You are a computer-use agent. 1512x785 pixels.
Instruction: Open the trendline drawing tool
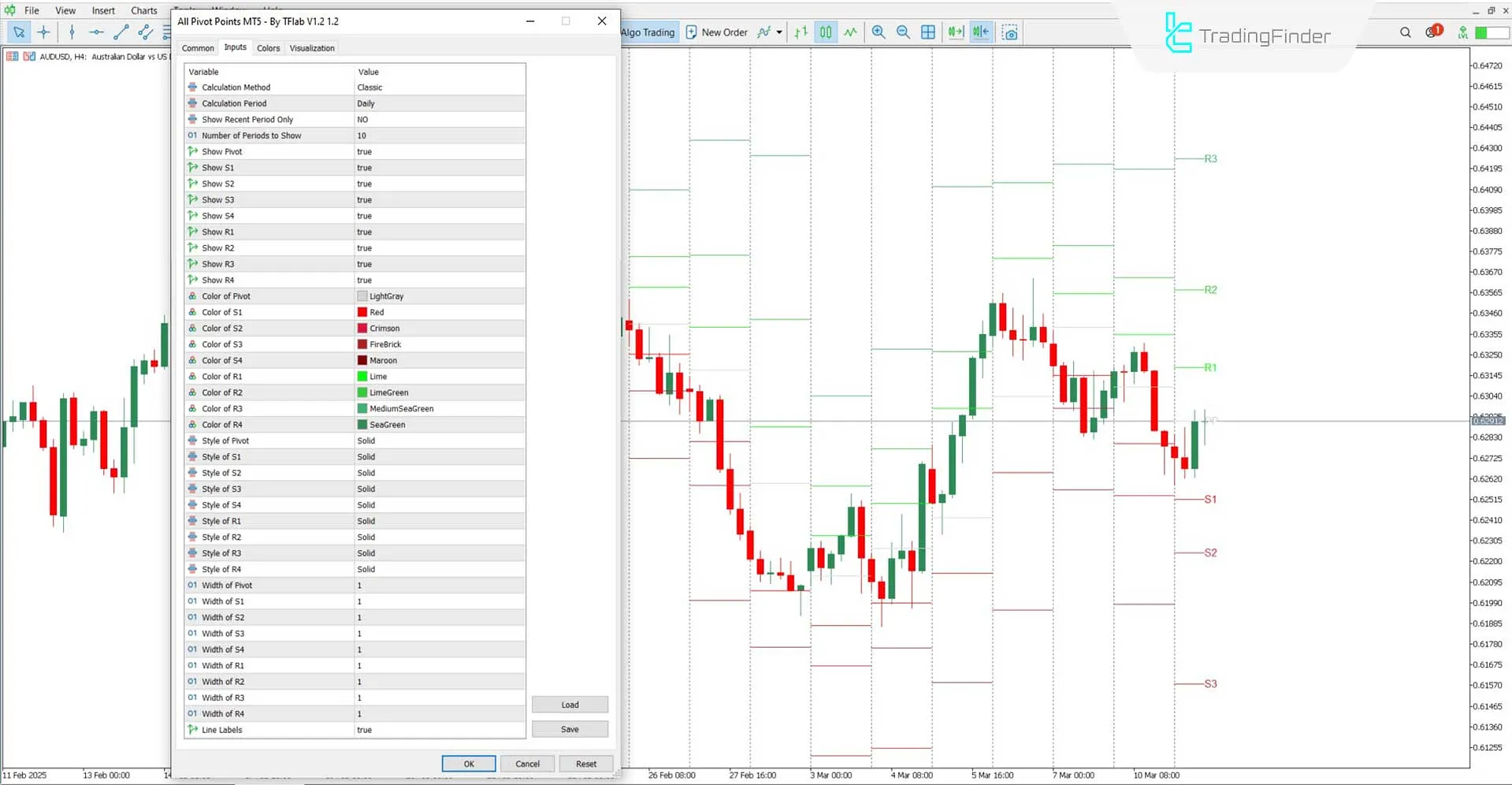point(121,32)
